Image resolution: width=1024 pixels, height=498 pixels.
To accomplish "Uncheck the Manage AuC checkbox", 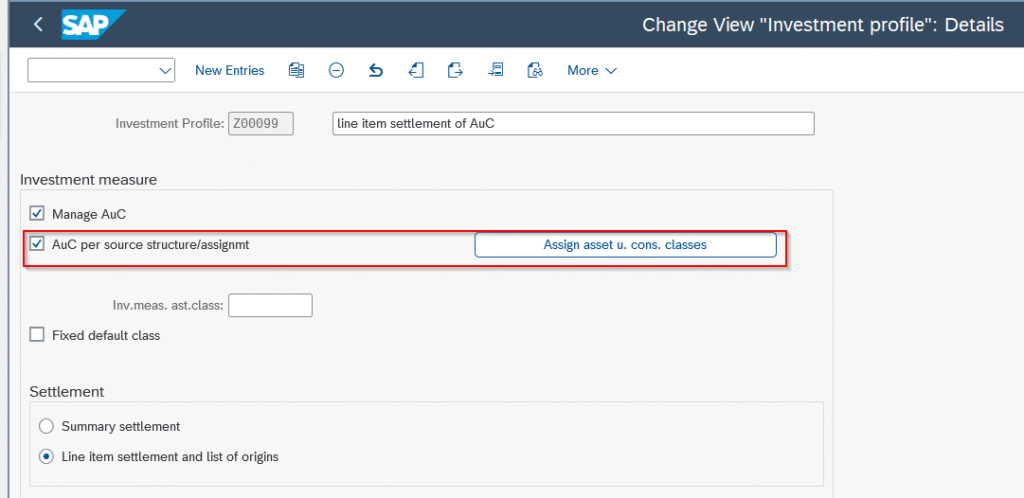I will pyautogui.click(x=38, y=214).
